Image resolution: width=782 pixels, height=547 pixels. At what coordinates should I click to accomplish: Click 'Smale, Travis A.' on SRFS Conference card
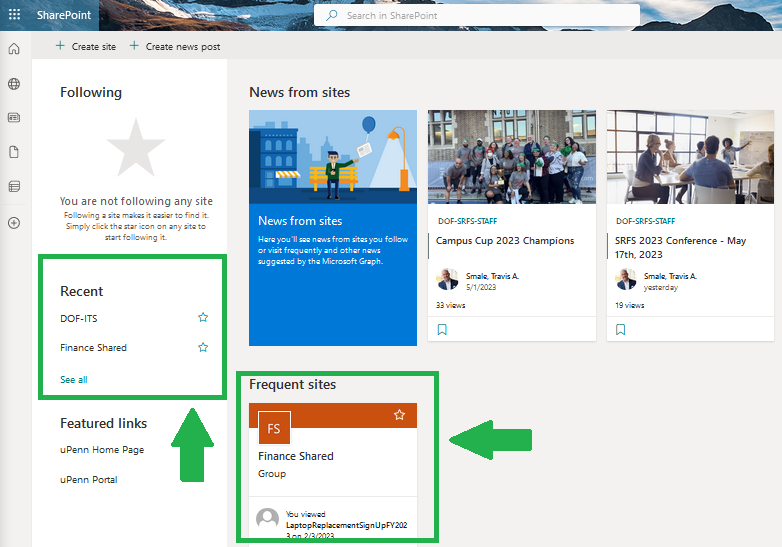(x=670, y=276)
